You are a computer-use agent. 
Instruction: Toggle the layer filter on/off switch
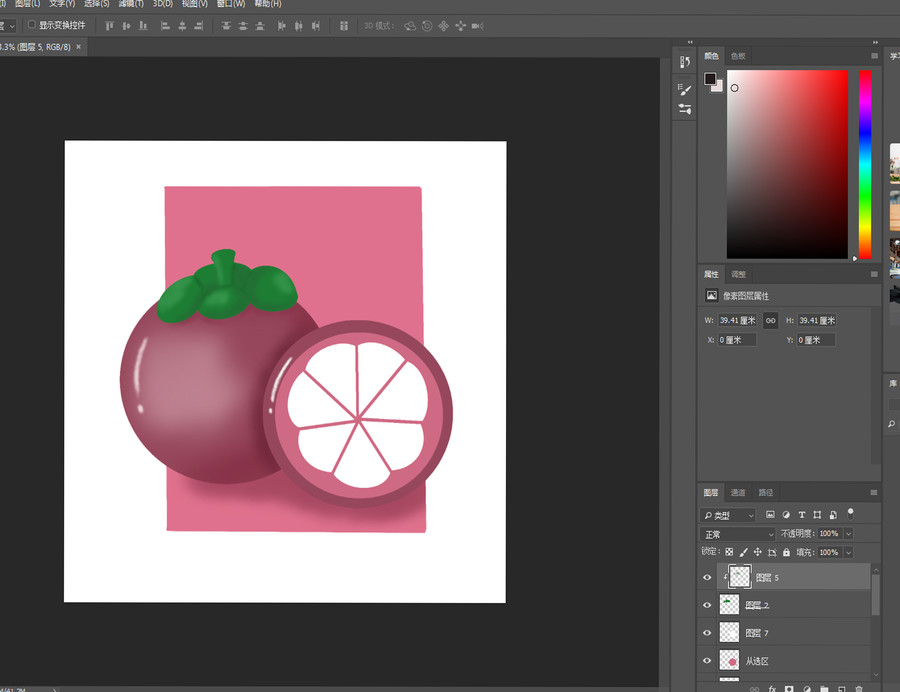click(x=851, y=513)
